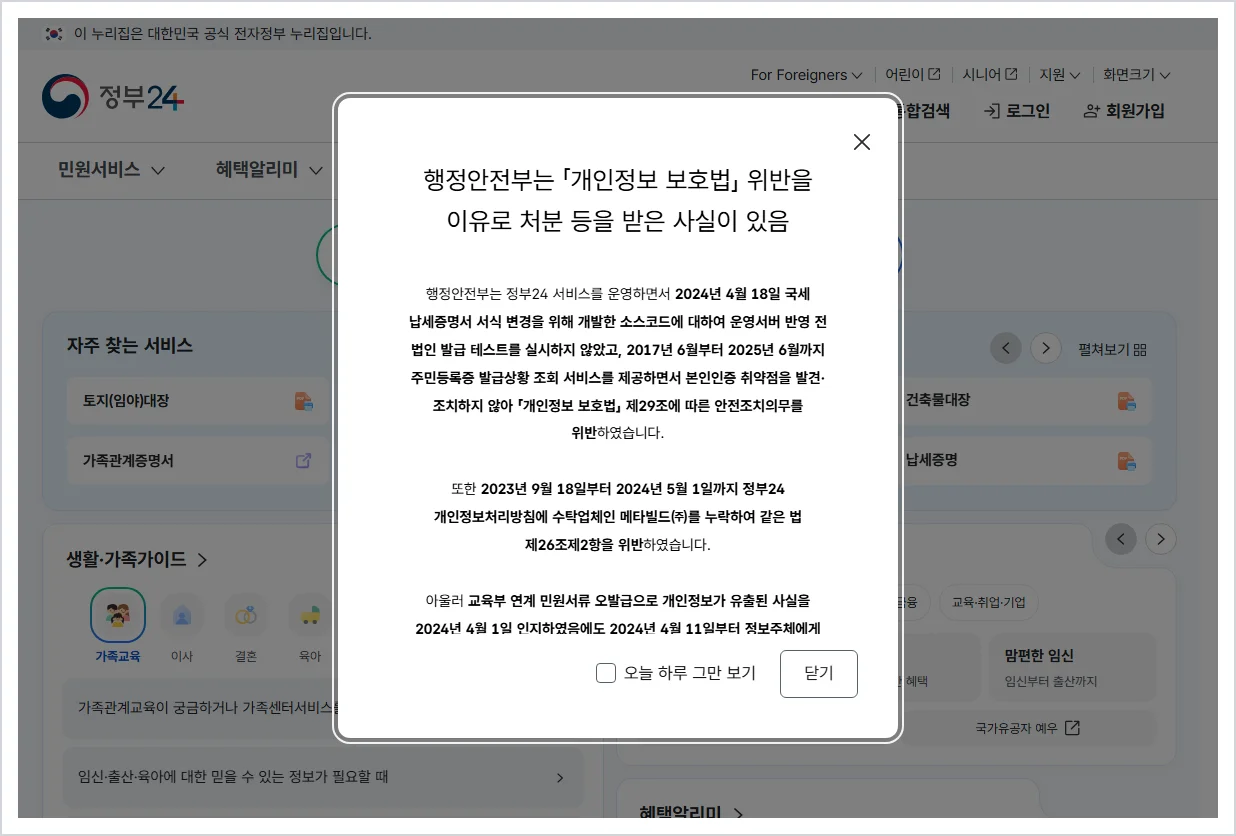Open the 생활·가족가이드 heading link
The image size is (1236, 836).
[x=137, y=559]
